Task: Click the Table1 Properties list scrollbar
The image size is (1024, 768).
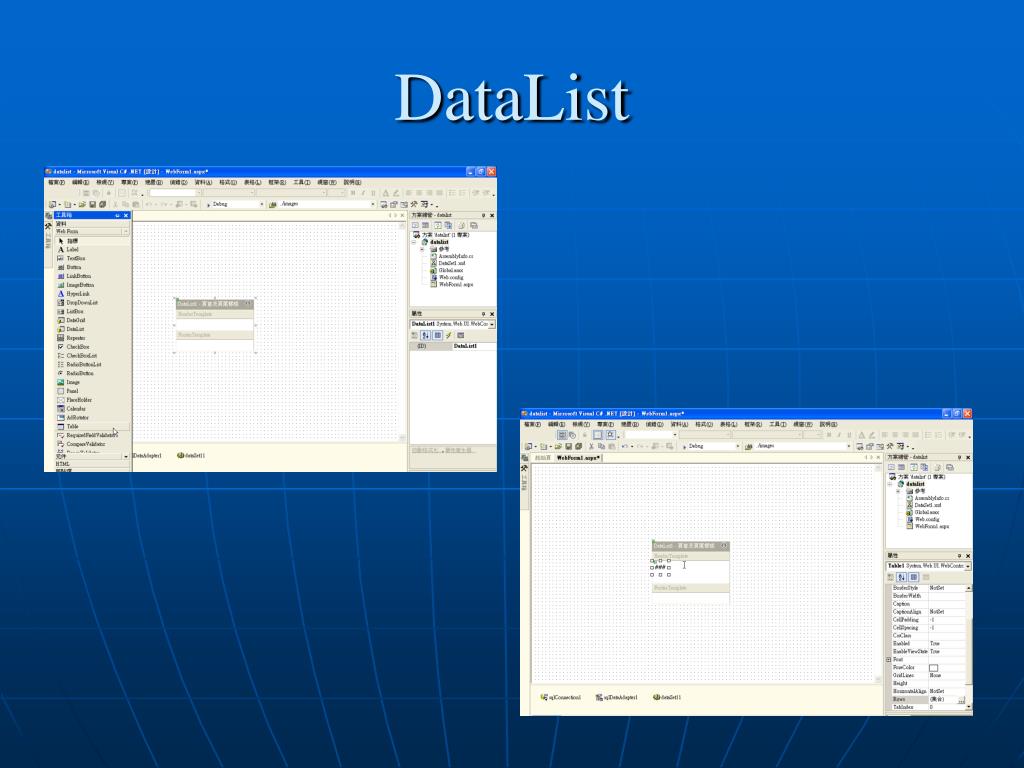Action: click(x=968, y=647)
